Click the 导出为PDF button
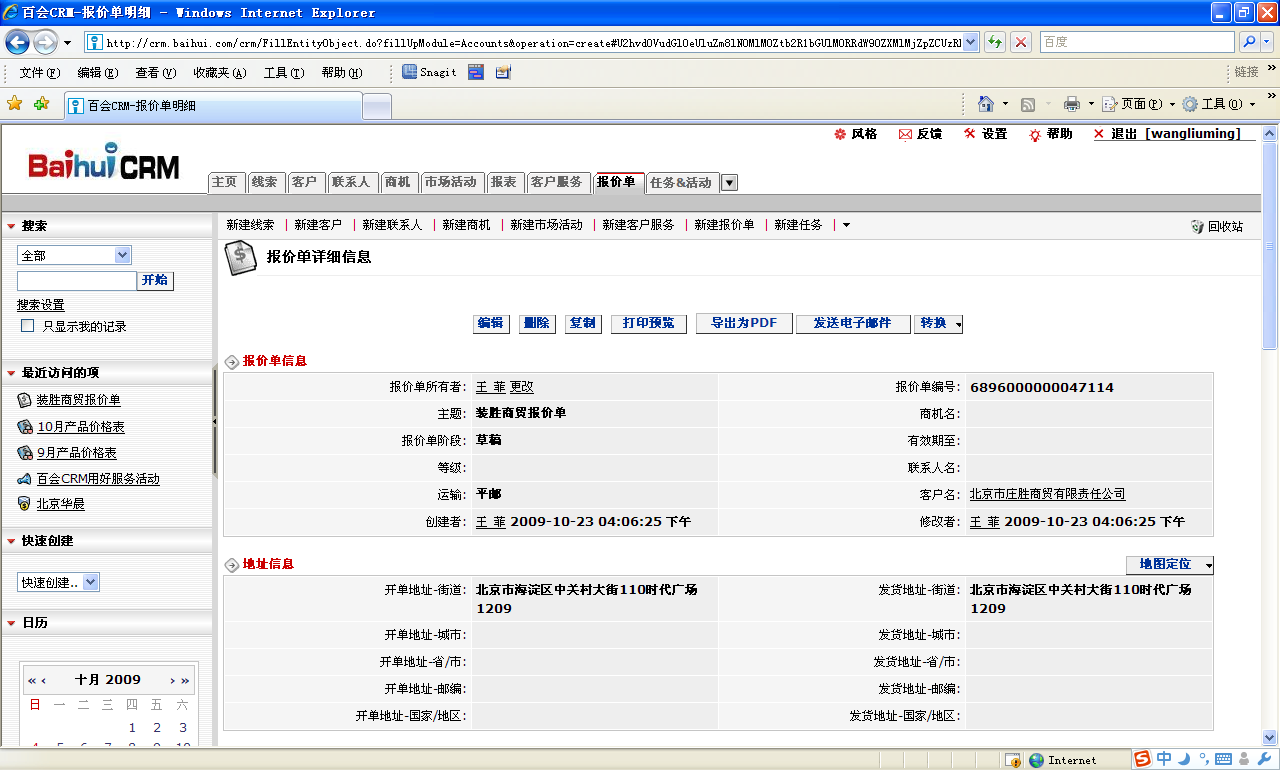 point(743,324)
